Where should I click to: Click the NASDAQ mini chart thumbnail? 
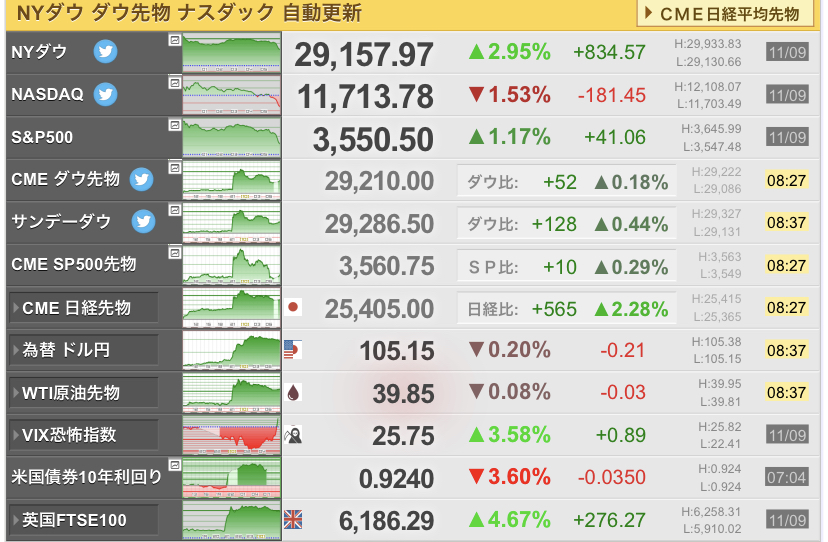(x=231, y=95)
